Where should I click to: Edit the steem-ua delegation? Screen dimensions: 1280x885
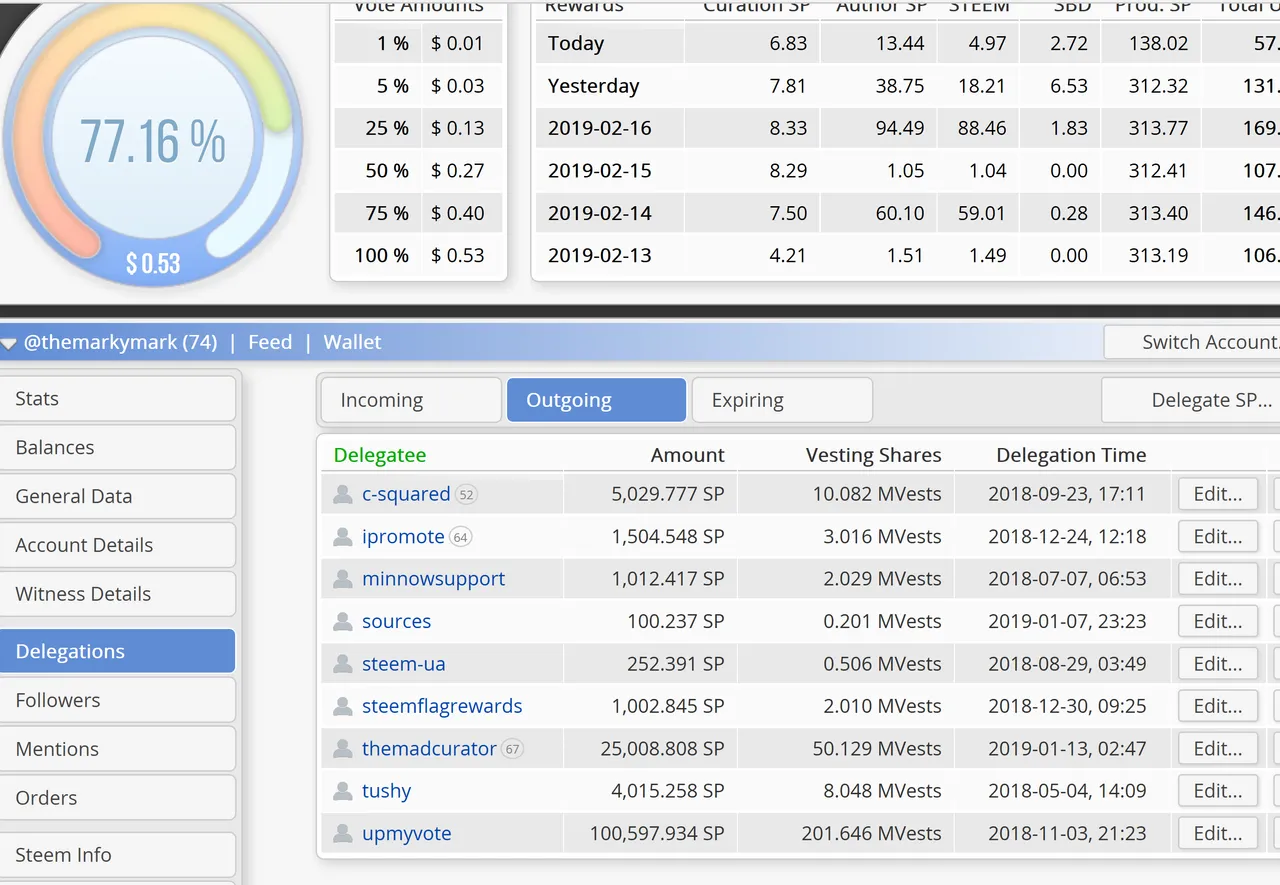point(1218,664)
